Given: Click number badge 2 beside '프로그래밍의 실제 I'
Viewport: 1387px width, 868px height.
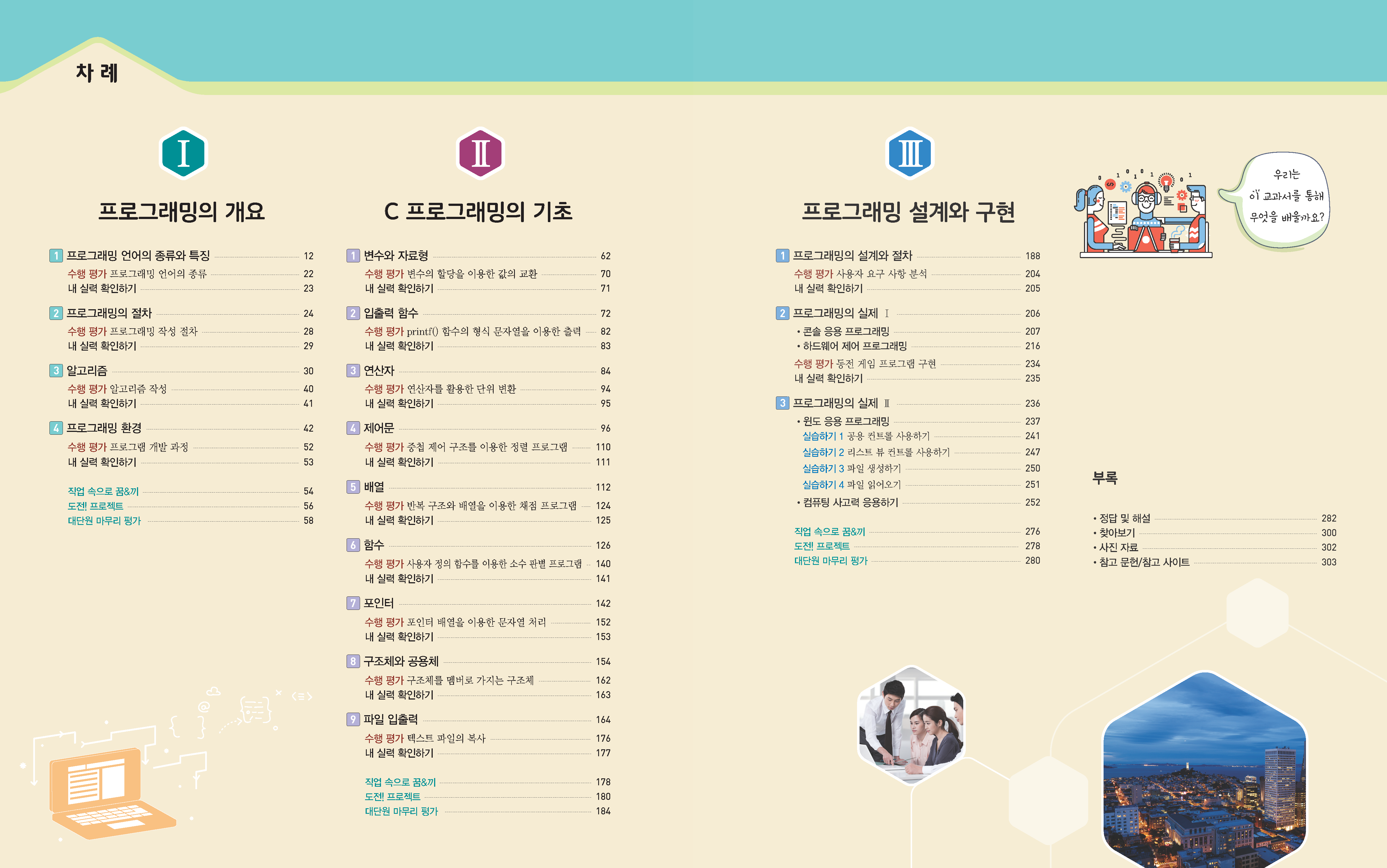Looking at the screenshot, I should tap(782, 313).
